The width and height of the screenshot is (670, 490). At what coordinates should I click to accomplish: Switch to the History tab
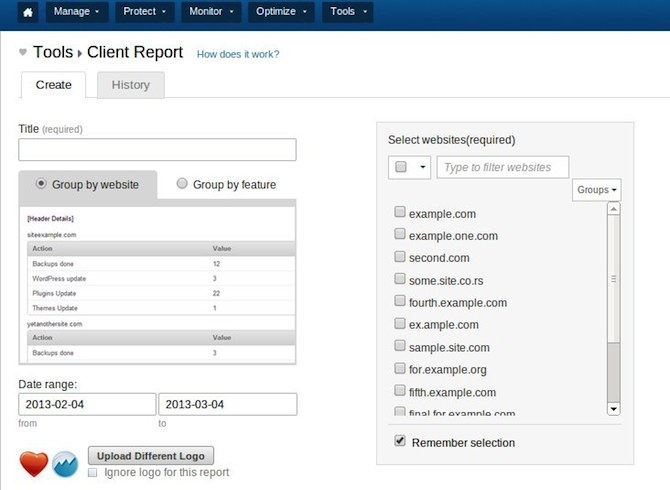pyautogui.click(x=131, y=85)
